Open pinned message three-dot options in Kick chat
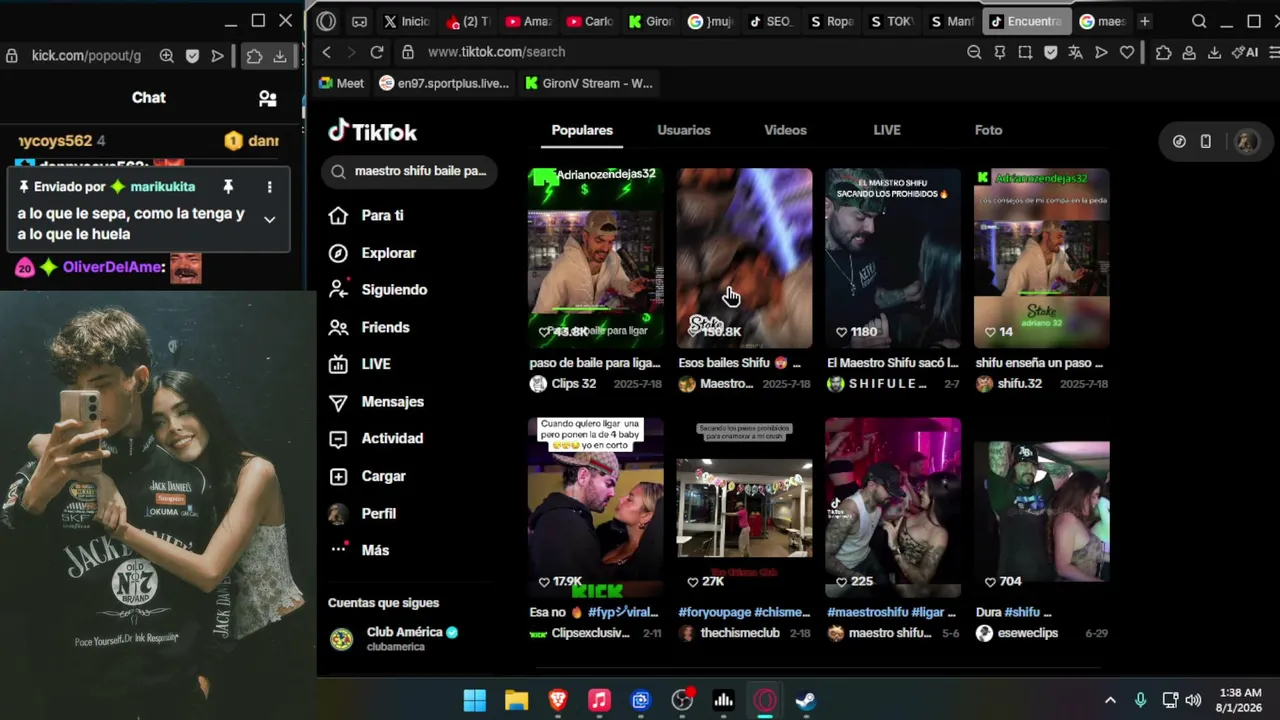The height and width of the screenshot is (720, 1280). point(269,187)
